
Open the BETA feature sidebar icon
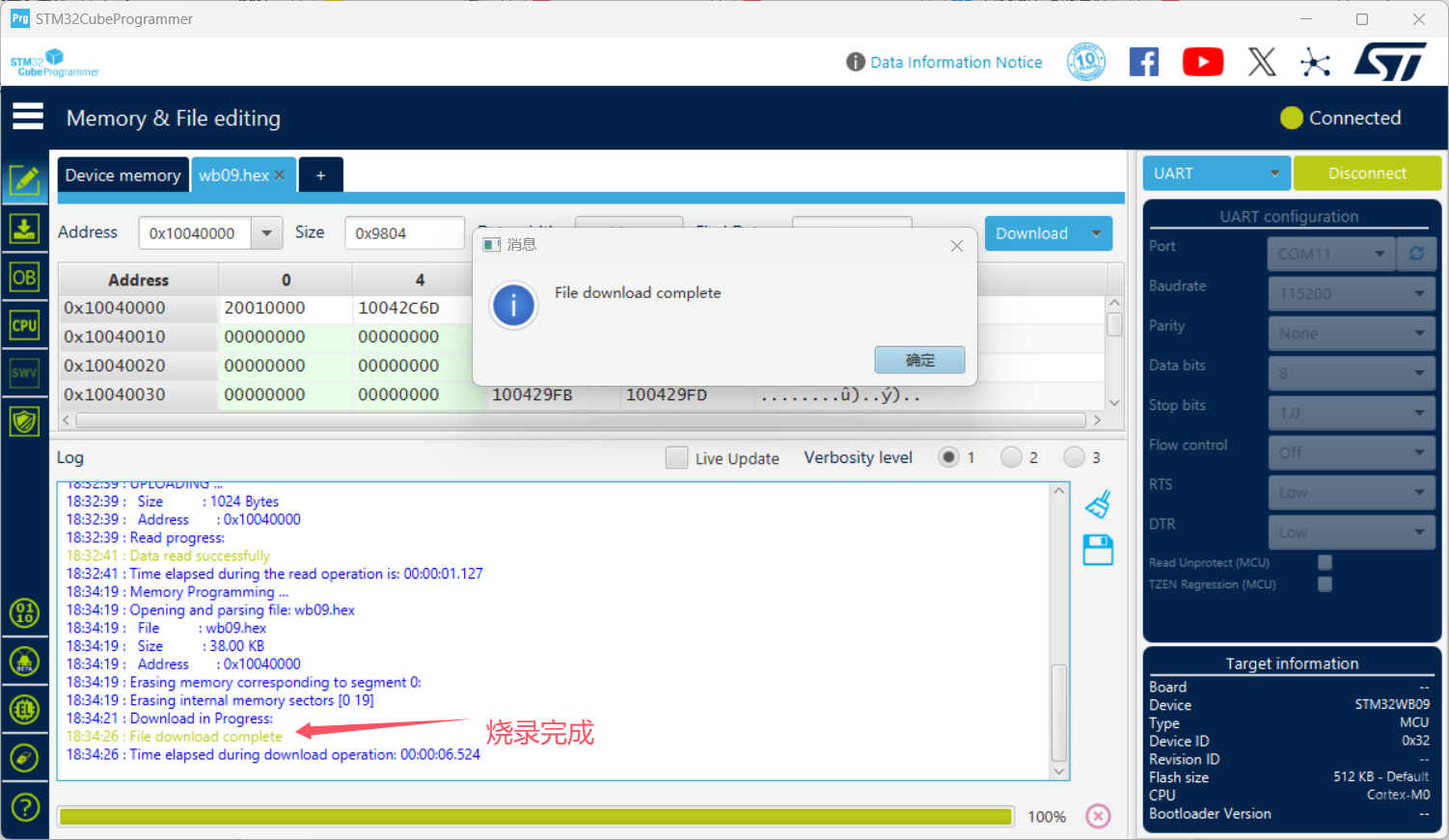[x=24, y=662]
